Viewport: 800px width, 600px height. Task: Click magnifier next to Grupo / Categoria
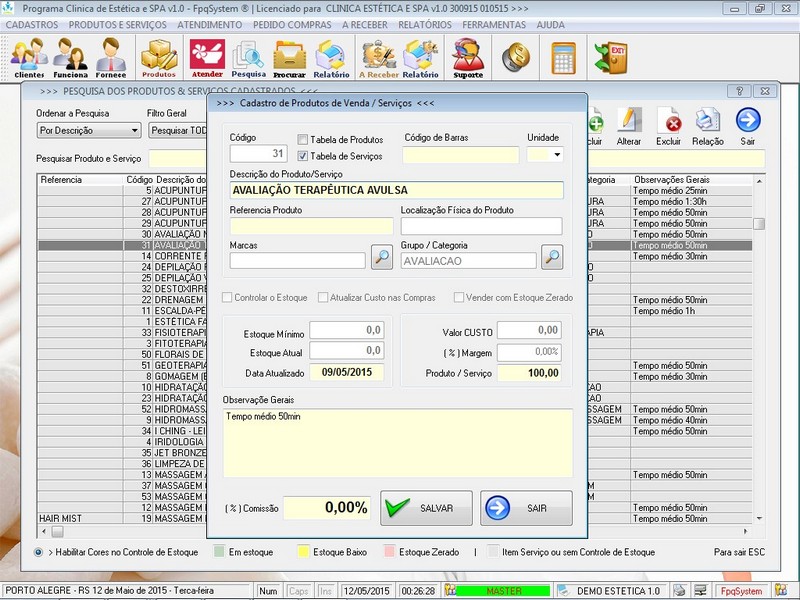point(552,258)
